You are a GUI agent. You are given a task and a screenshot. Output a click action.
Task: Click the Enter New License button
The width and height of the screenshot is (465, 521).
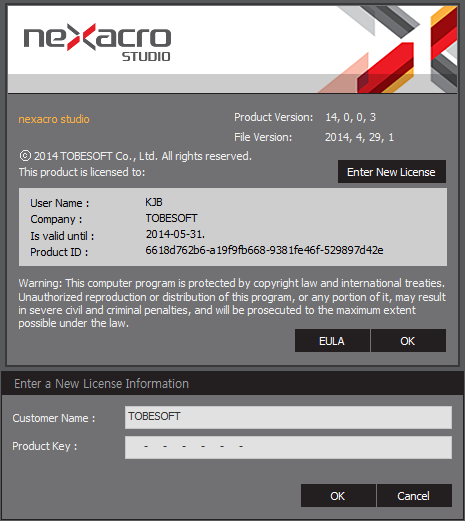(x=392, y=172)
